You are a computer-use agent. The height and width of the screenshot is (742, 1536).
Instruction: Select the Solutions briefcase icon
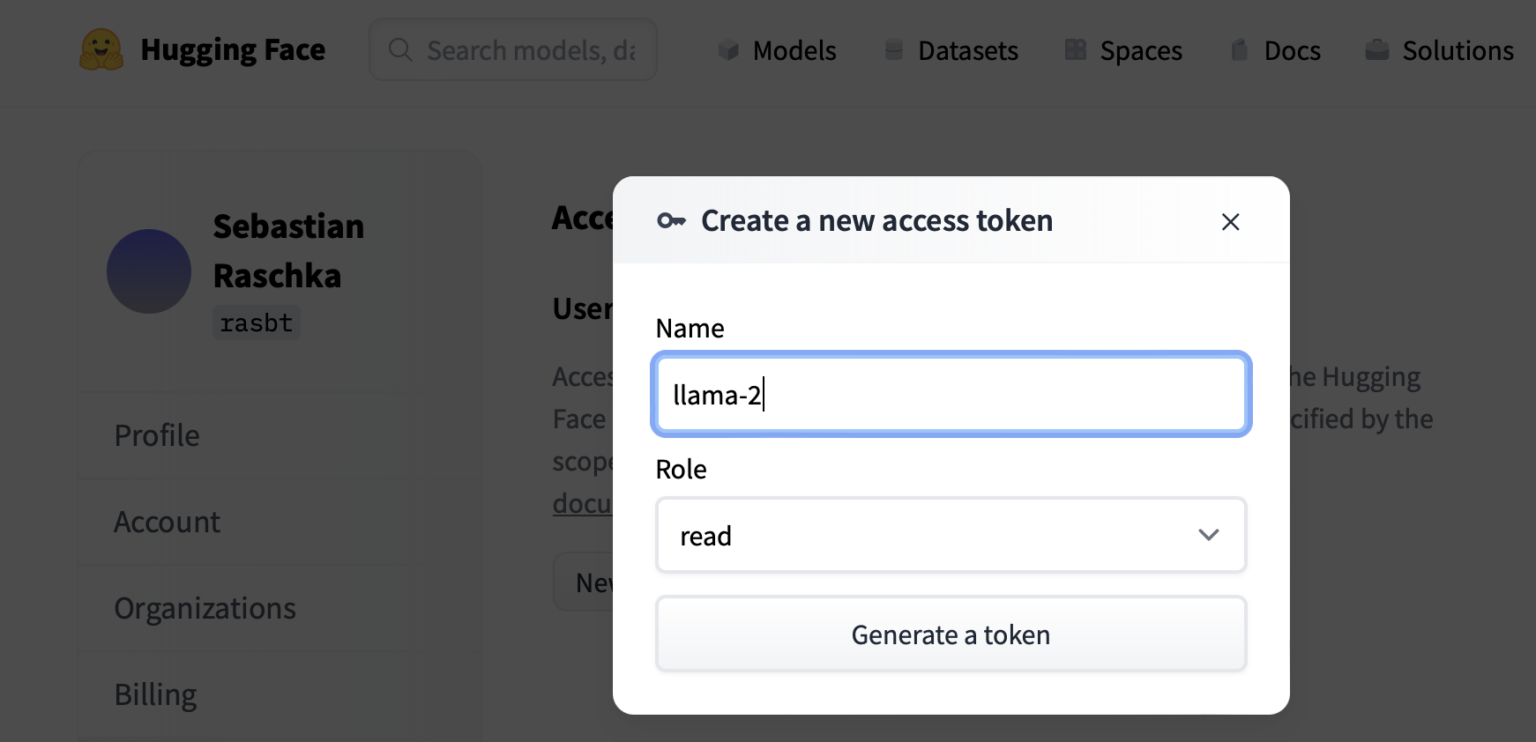(1378, 49)
